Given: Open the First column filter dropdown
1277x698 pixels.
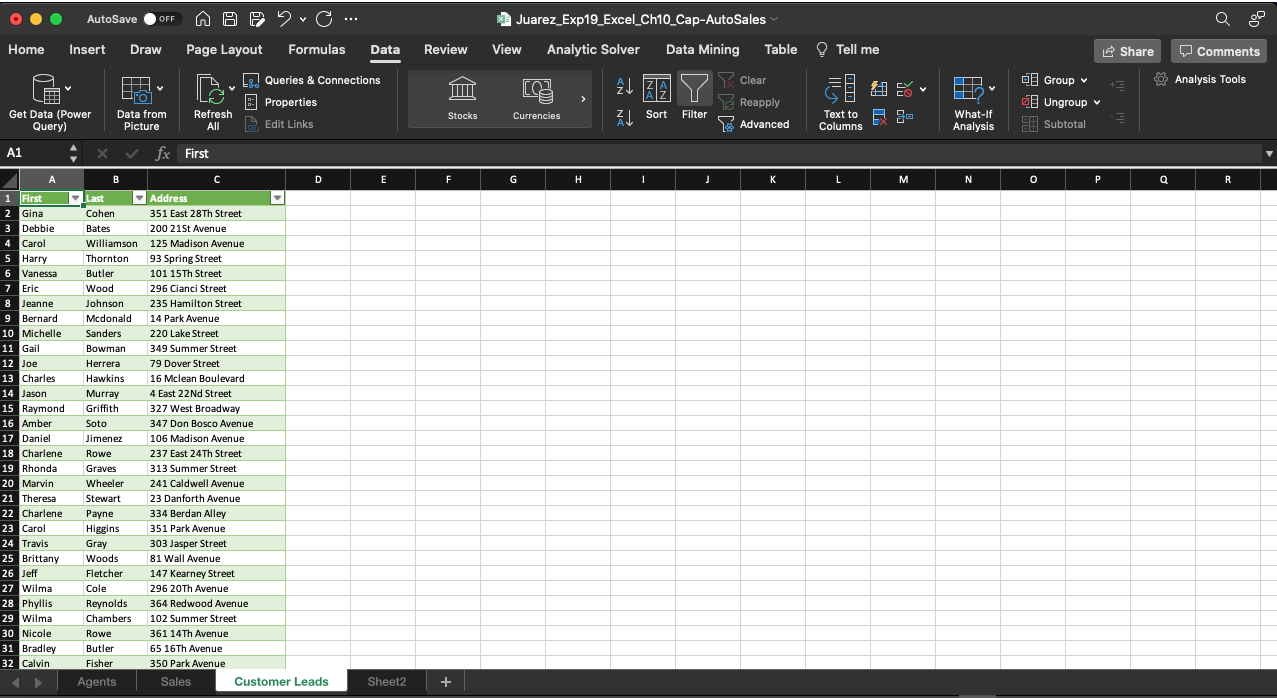Looking at the screenshot, I should tap(75, 198).
